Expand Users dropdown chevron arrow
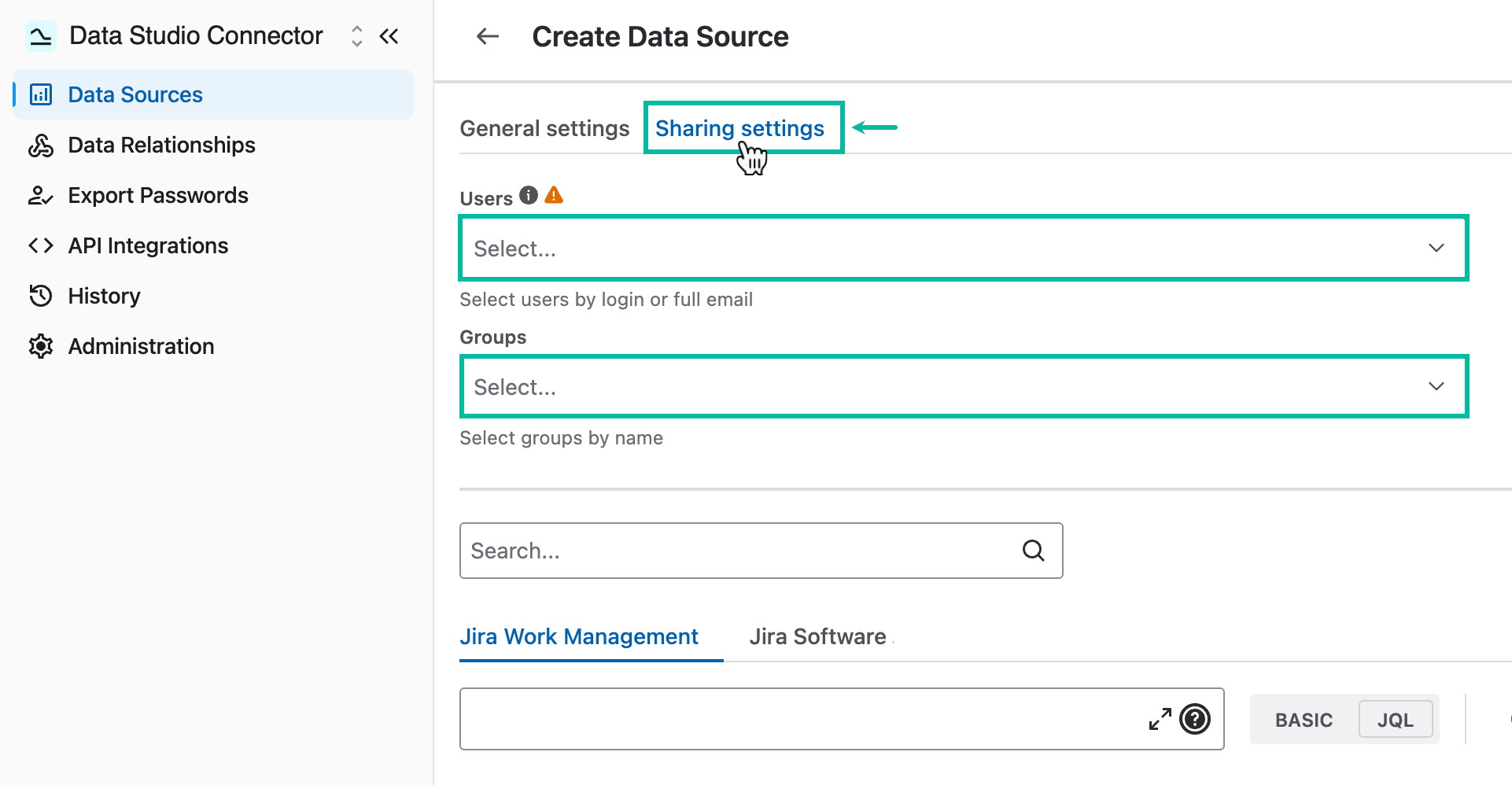 (x=1436, y=249)
